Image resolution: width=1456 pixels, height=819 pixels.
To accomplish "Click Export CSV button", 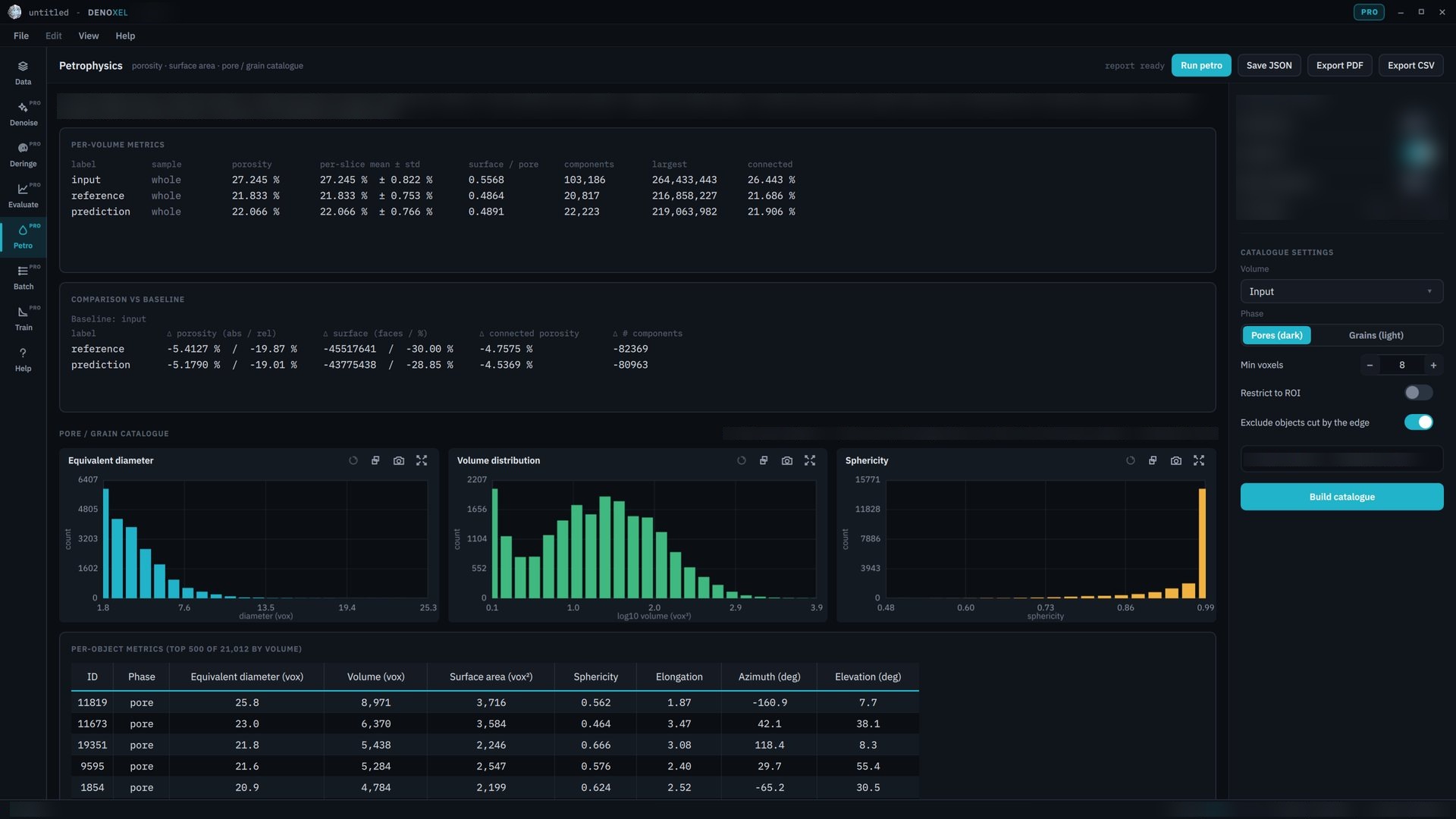I will click(x=1410, y=65).
